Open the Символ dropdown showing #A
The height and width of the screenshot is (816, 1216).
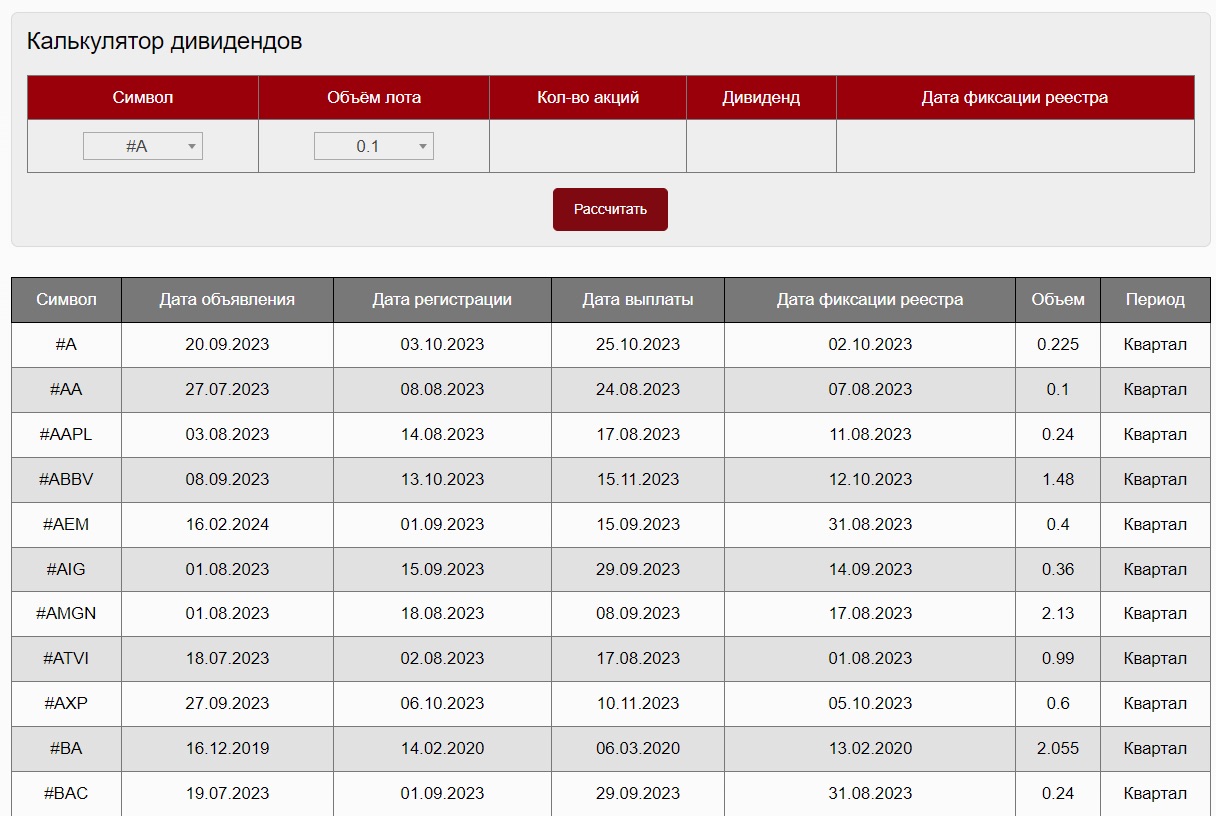tap(143, 146)
